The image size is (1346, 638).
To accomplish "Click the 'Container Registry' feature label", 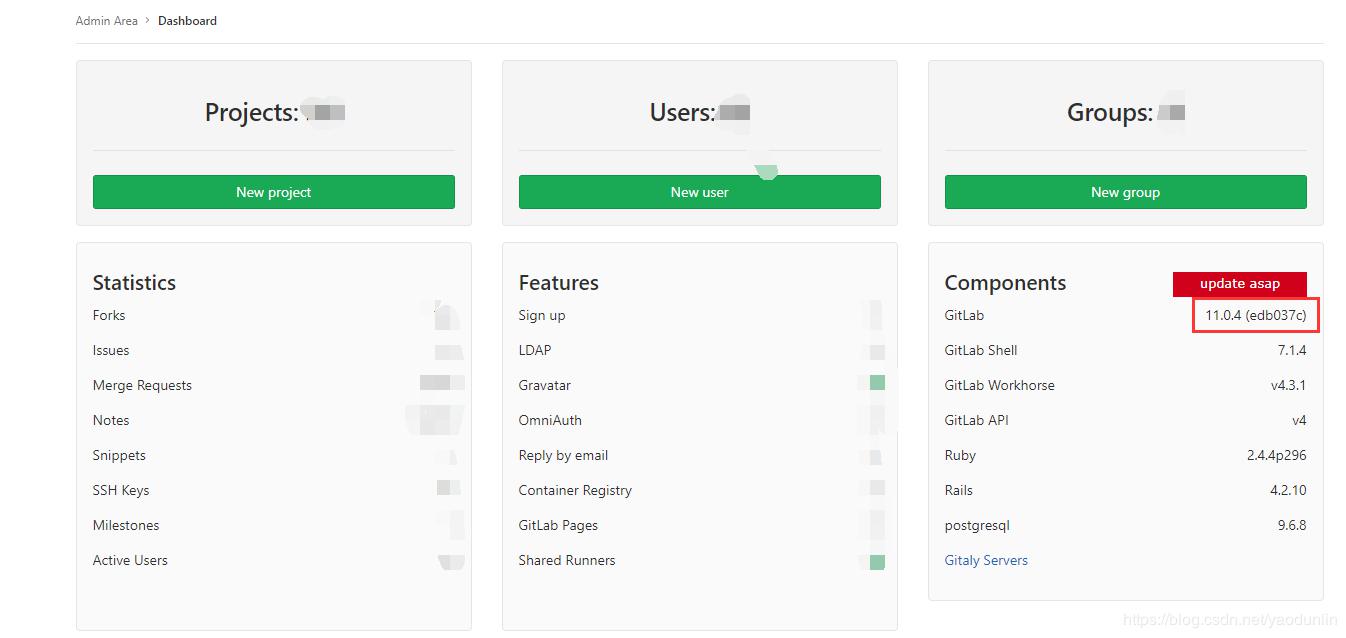I will click(575, 490).
